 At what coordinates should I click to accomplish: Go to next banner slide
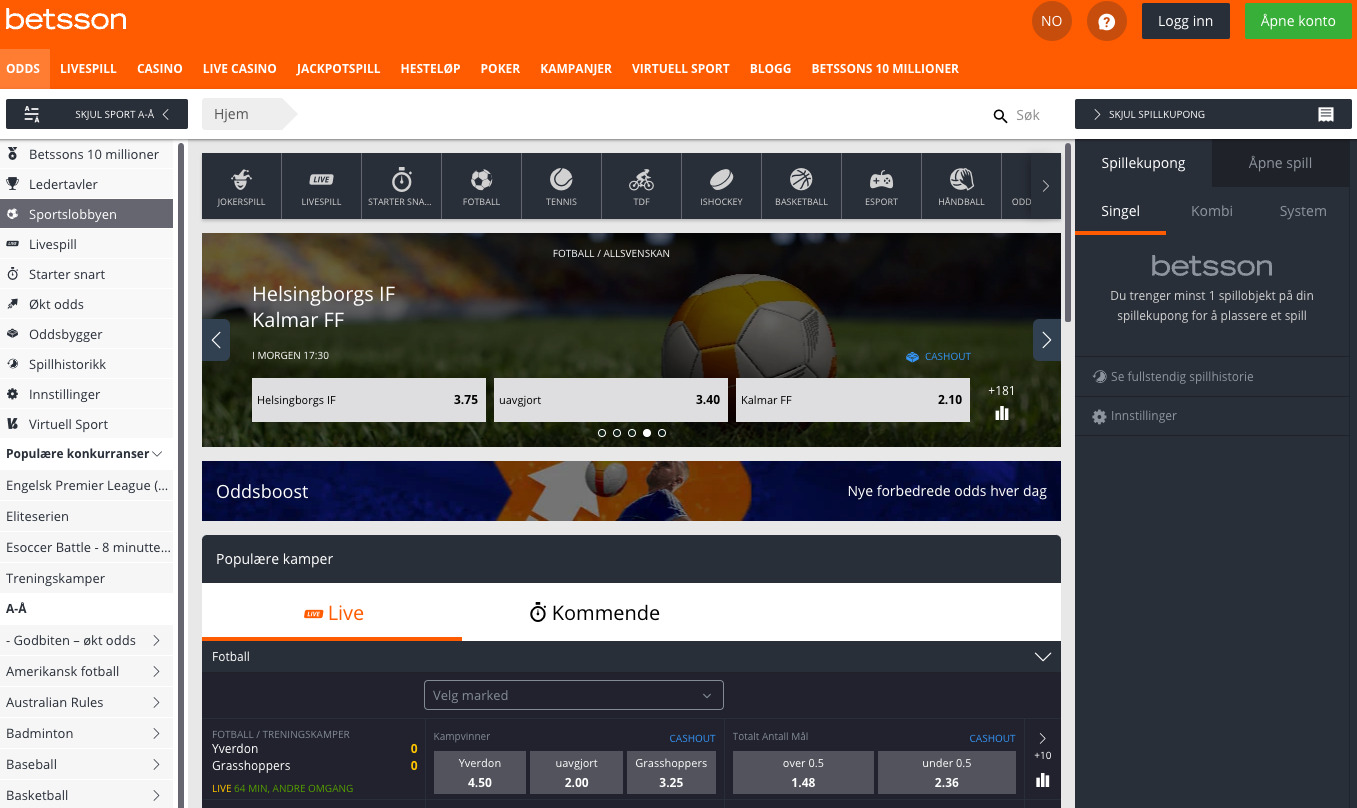[x=1047, y=340]
